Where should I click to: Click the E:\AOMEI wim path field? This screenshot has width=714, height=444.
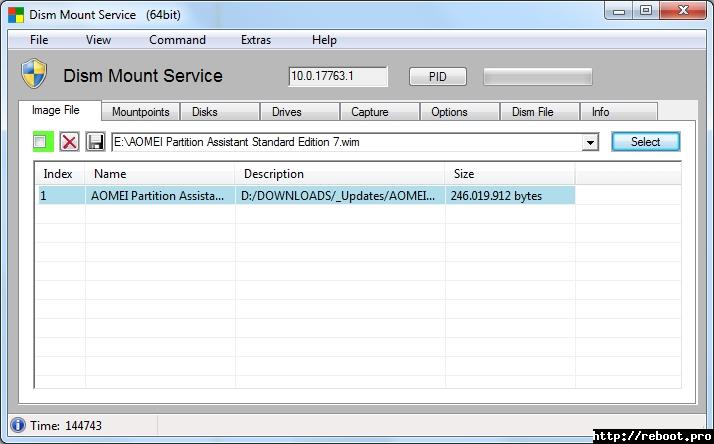pyautogui.click(x=347, y=142)
